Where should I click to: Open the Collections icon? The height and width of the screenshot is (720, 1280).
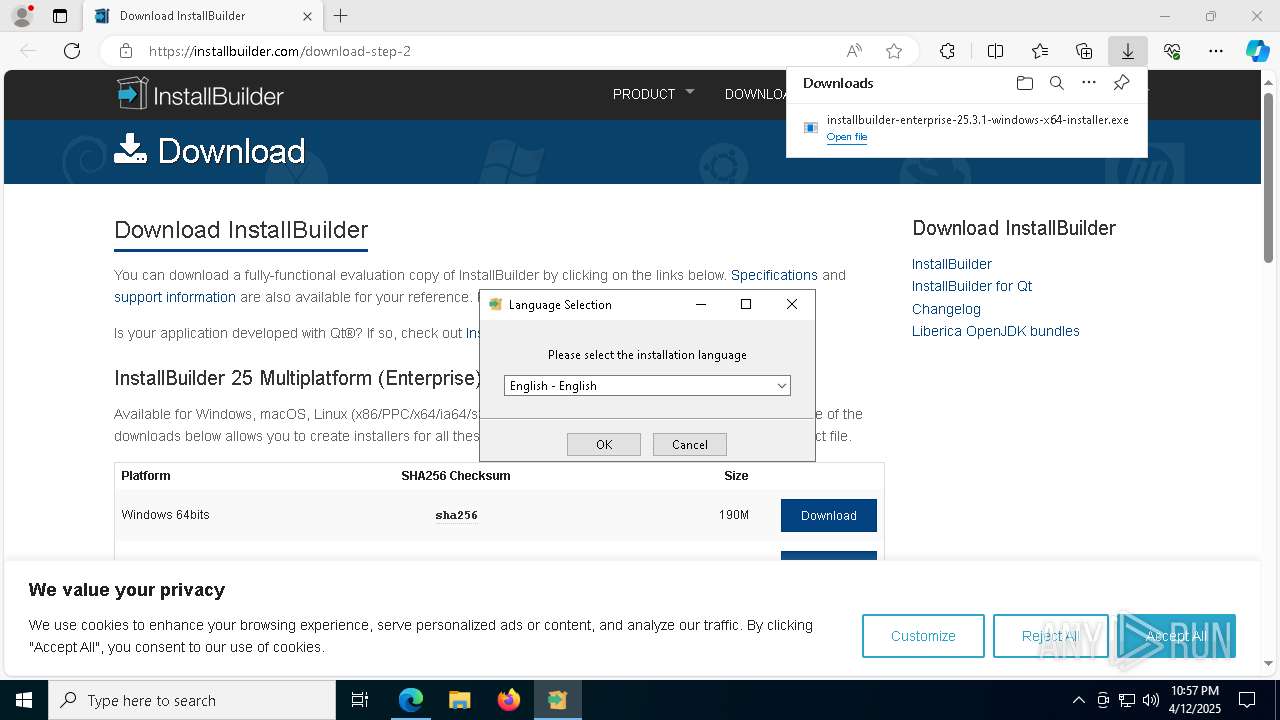click(1084, 51)
